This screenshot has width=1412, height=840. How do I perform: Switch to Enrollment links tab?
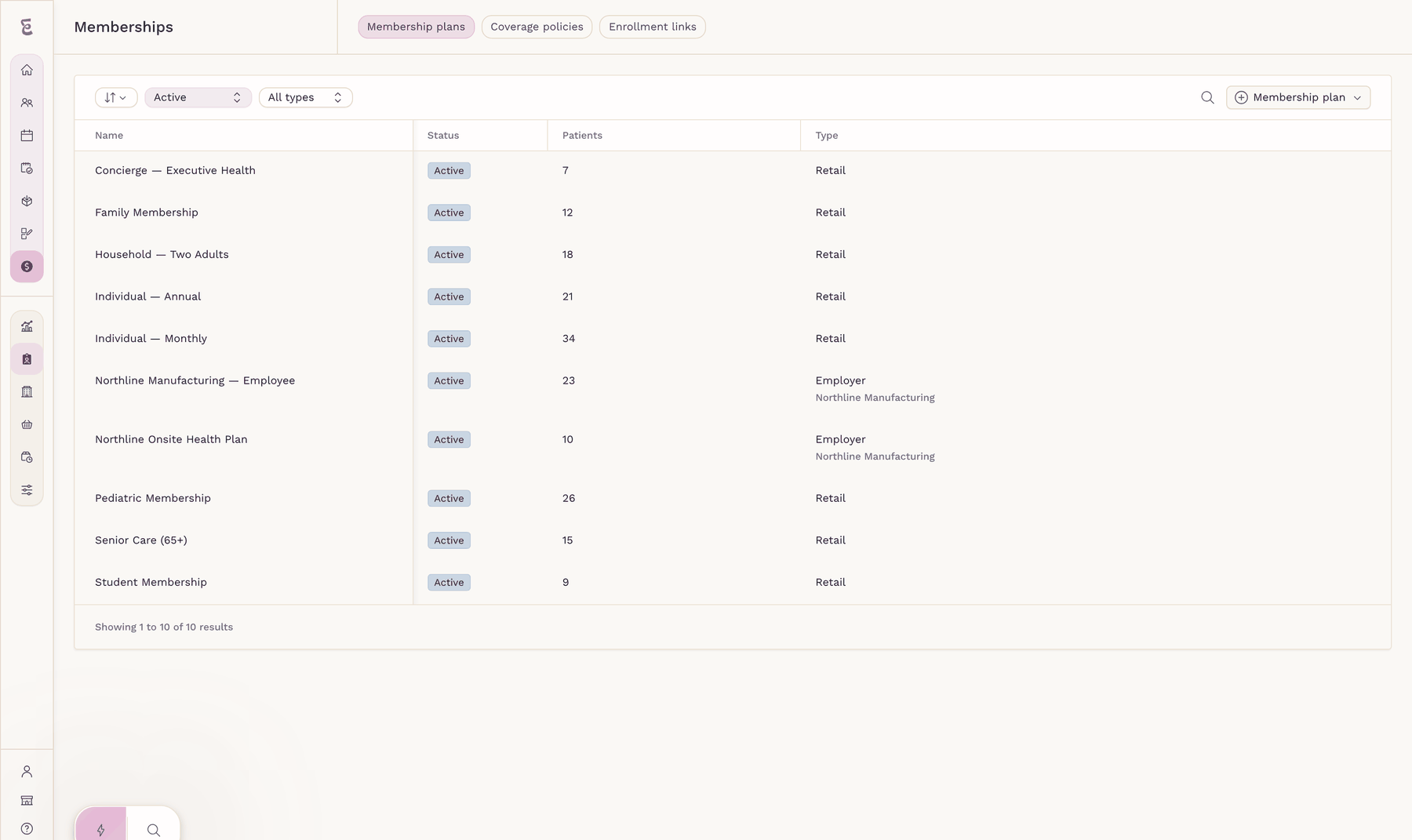point(653,27)
